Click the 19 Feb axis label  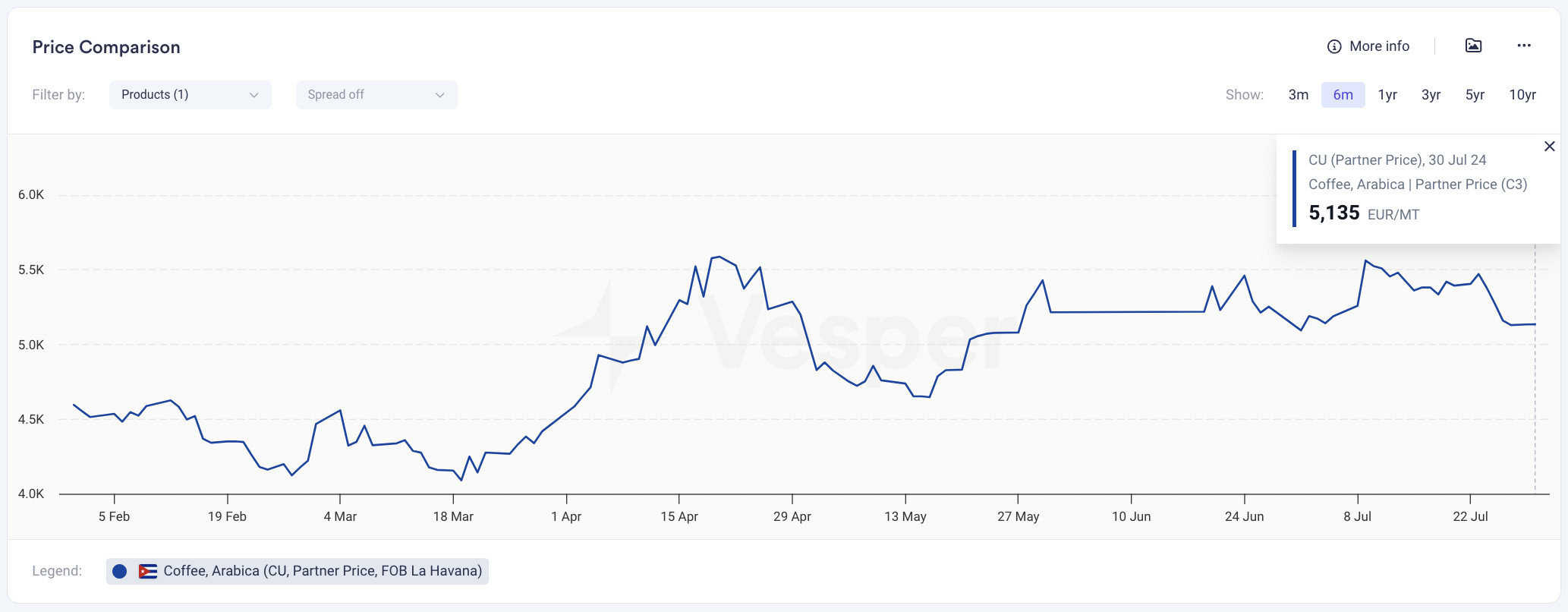tap(227, 516)
